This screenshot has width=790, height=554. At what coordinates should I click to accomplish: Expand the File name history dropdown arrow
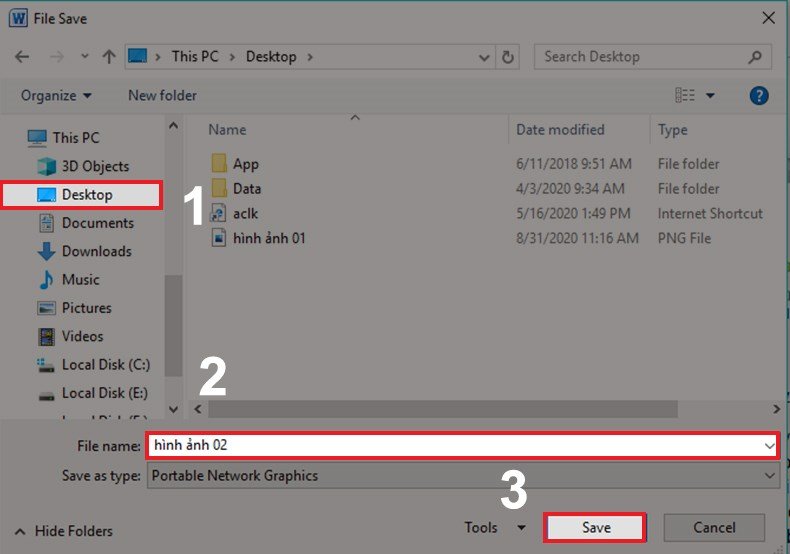click(768, 445)
